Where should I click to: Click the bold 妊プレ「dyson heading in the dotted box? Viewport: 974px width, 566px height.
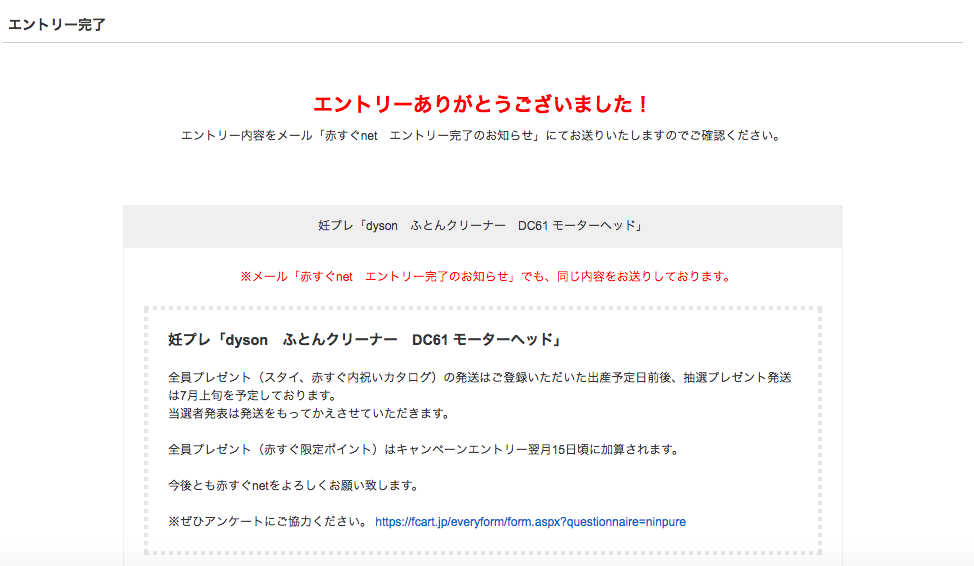click(x=366, y=340)
